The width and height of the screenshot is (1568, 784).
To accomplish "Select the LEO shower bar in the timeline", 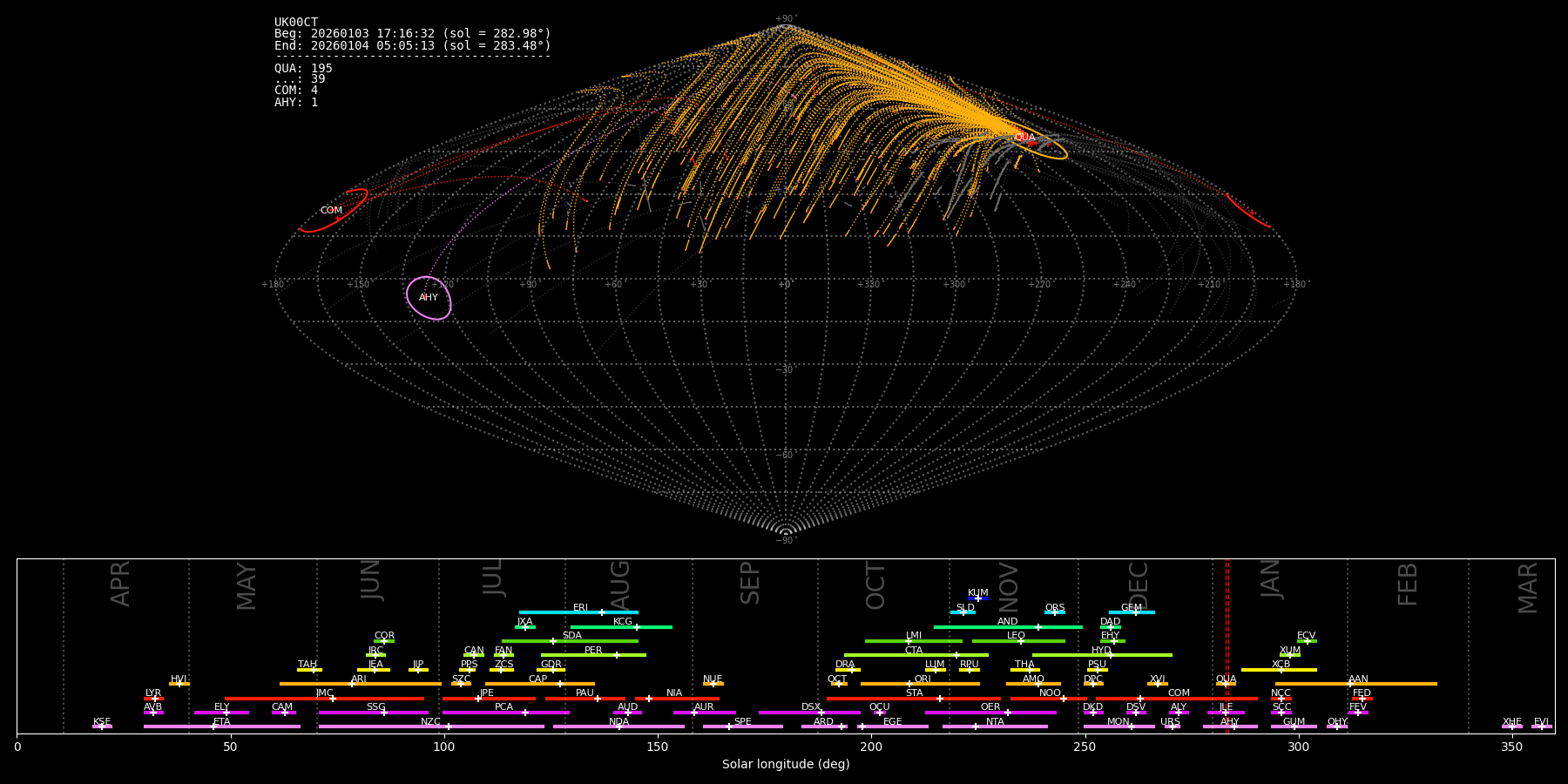I will 1017,641.
